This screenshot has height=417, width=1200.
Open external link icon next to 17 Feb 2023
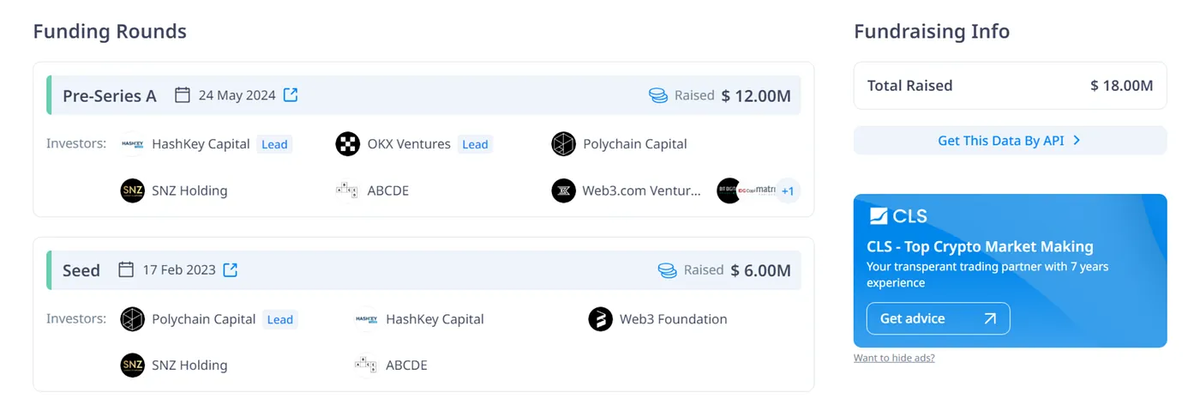pyautogui.click(x=231, y=270)
